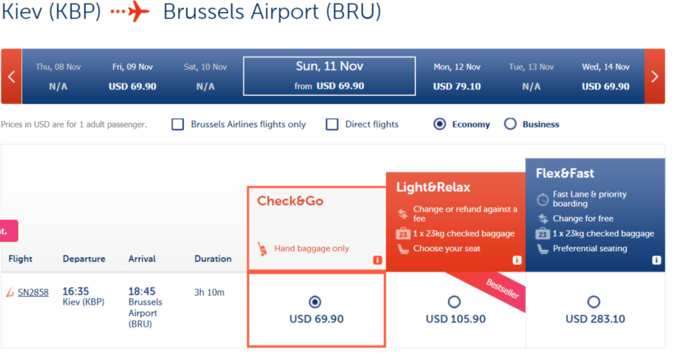
Task: Open flight SN2858 details link
Action: tap(33, 293)
